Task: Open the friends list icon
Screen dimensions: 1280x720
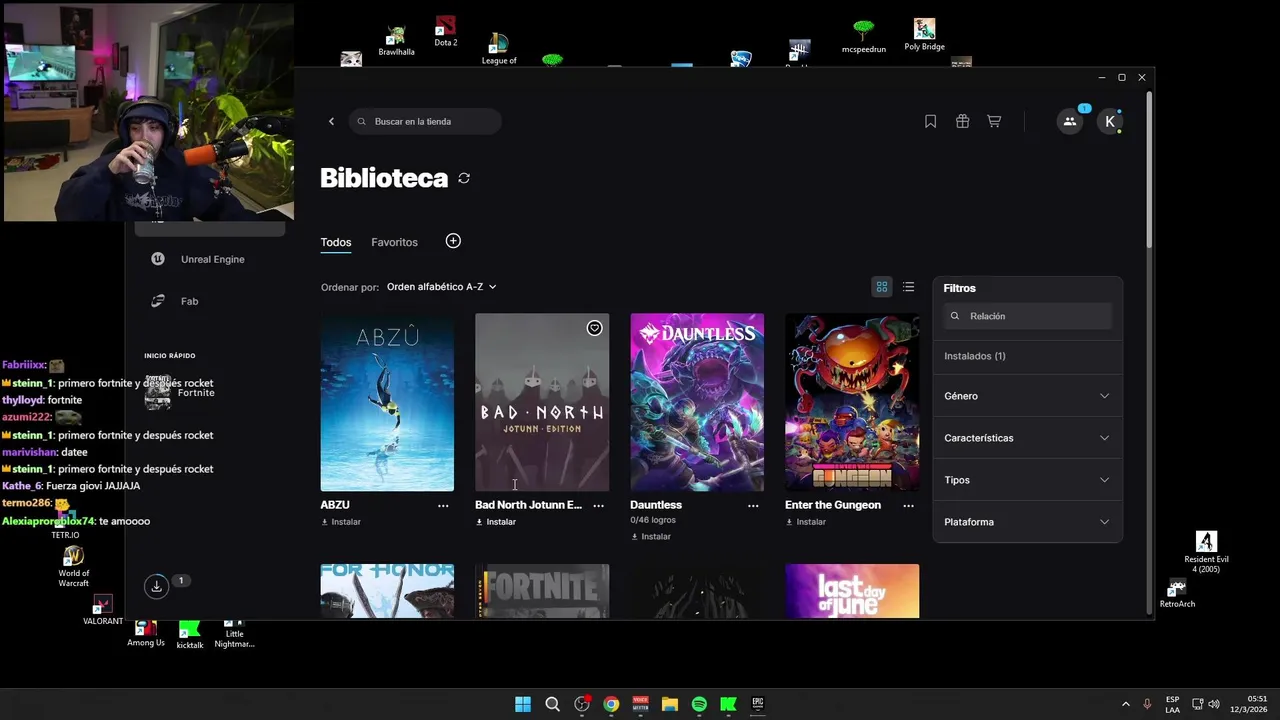Action: tap(1070, 121)
